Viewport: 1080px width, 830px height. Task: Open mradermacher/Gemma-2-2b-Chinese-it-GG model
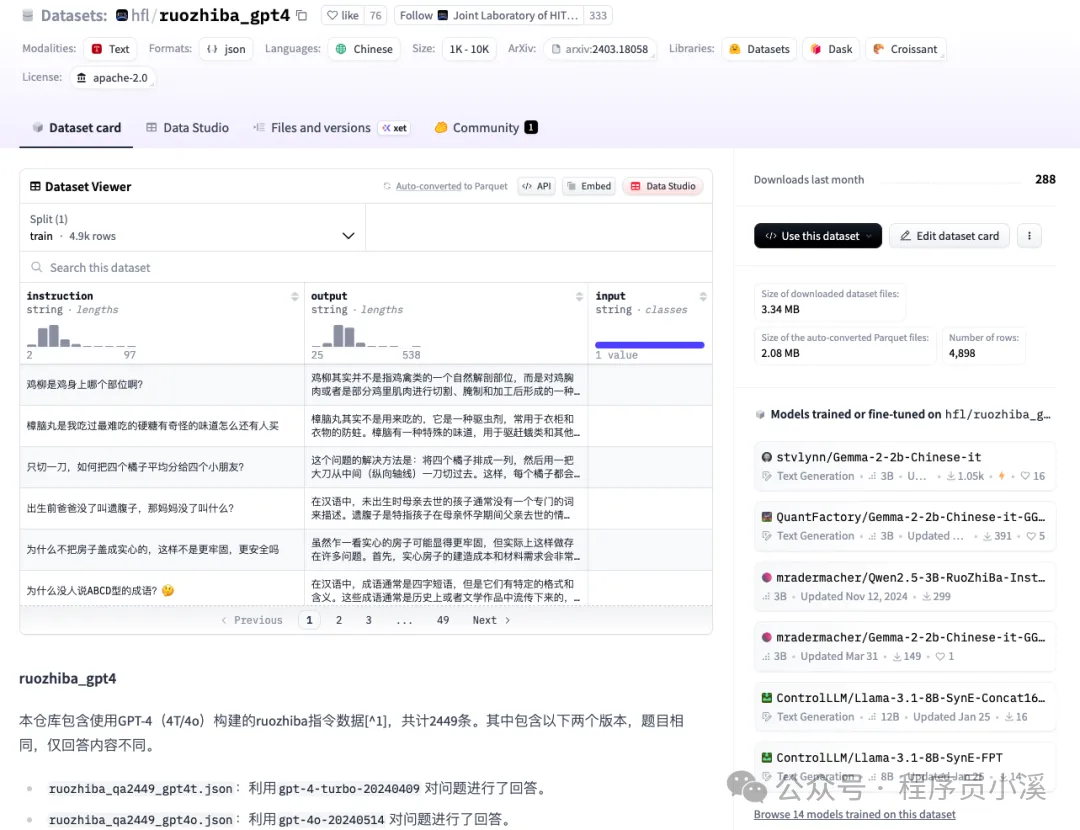point(905,646)
